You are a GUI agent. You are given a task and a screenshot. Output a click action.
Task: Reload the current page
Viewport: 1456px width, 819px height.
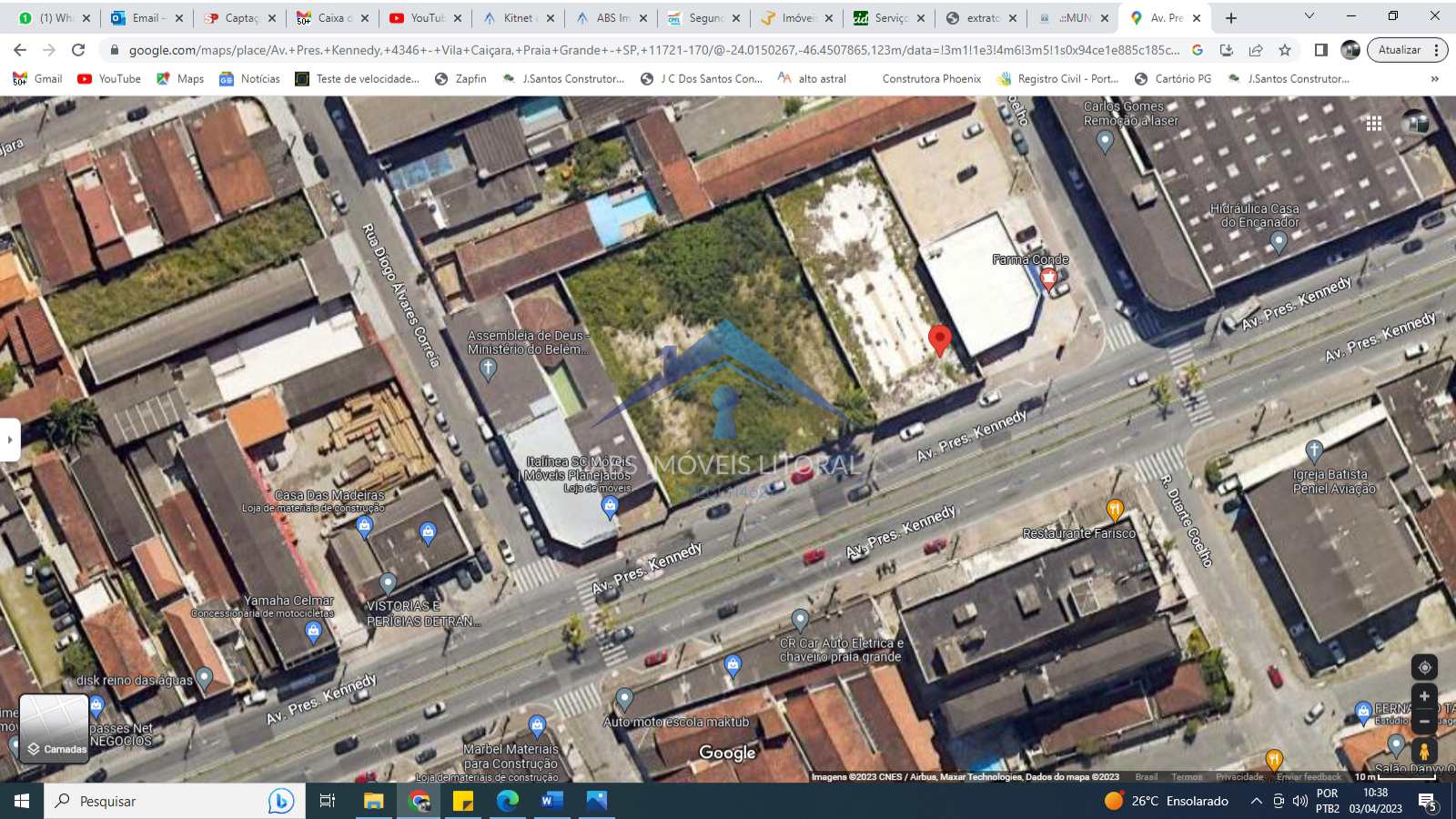point(78,50)
